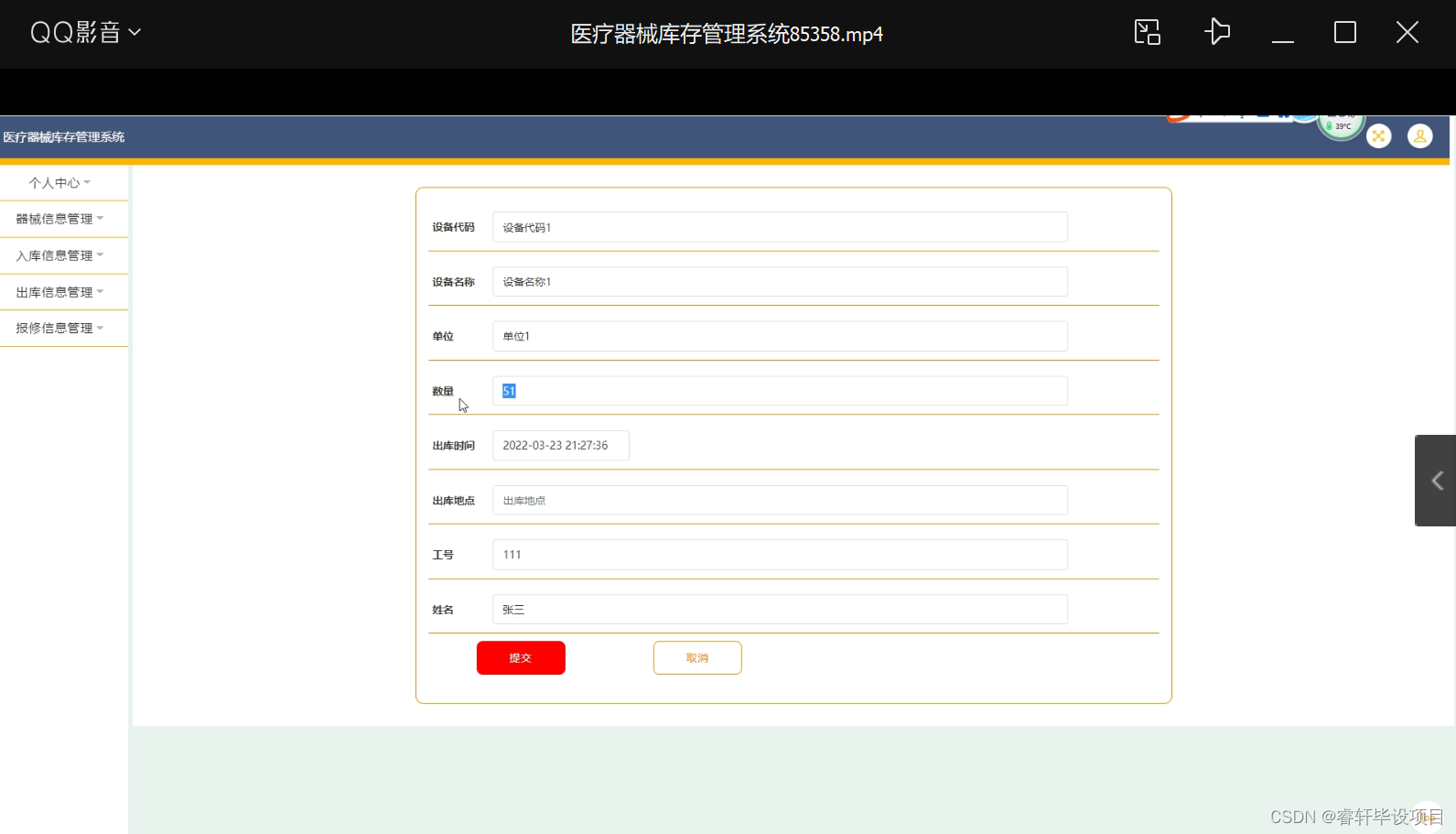Click the 医疗器械库存管理系统 header title
Viewport: 1456px width, 834px height.
point(64,137)
